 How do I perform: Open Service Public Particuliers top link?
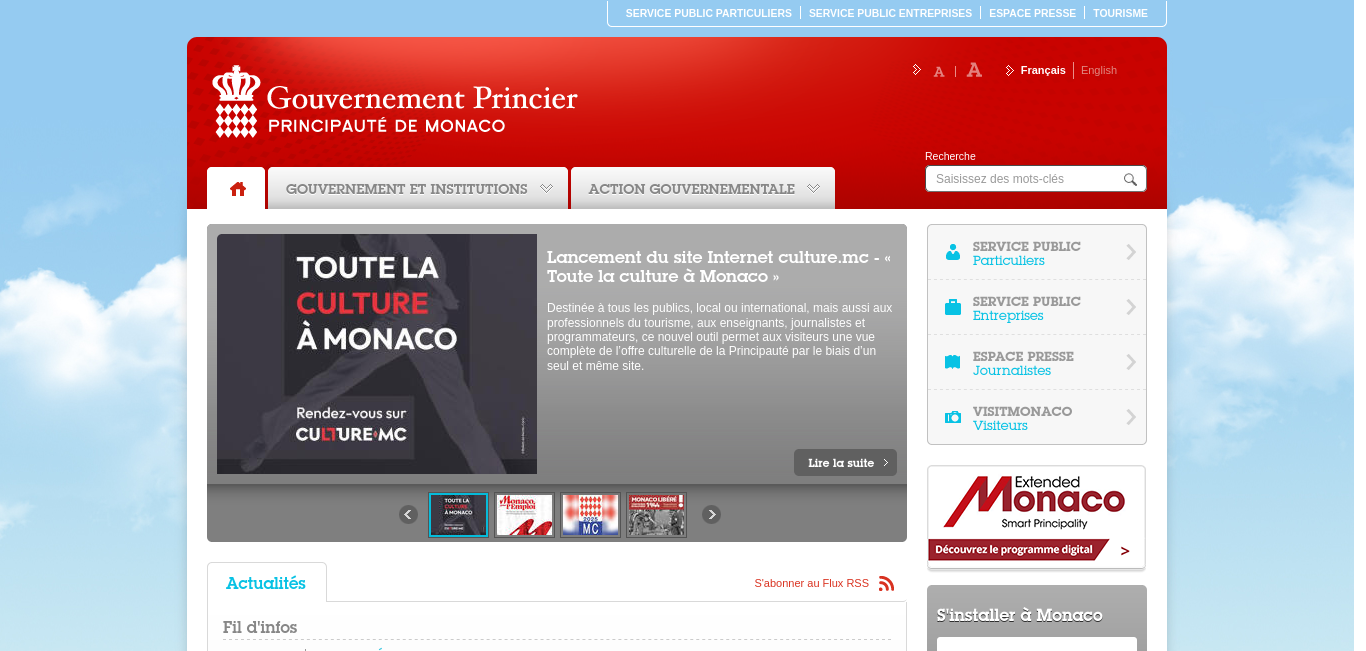click(x=708, y=13)
